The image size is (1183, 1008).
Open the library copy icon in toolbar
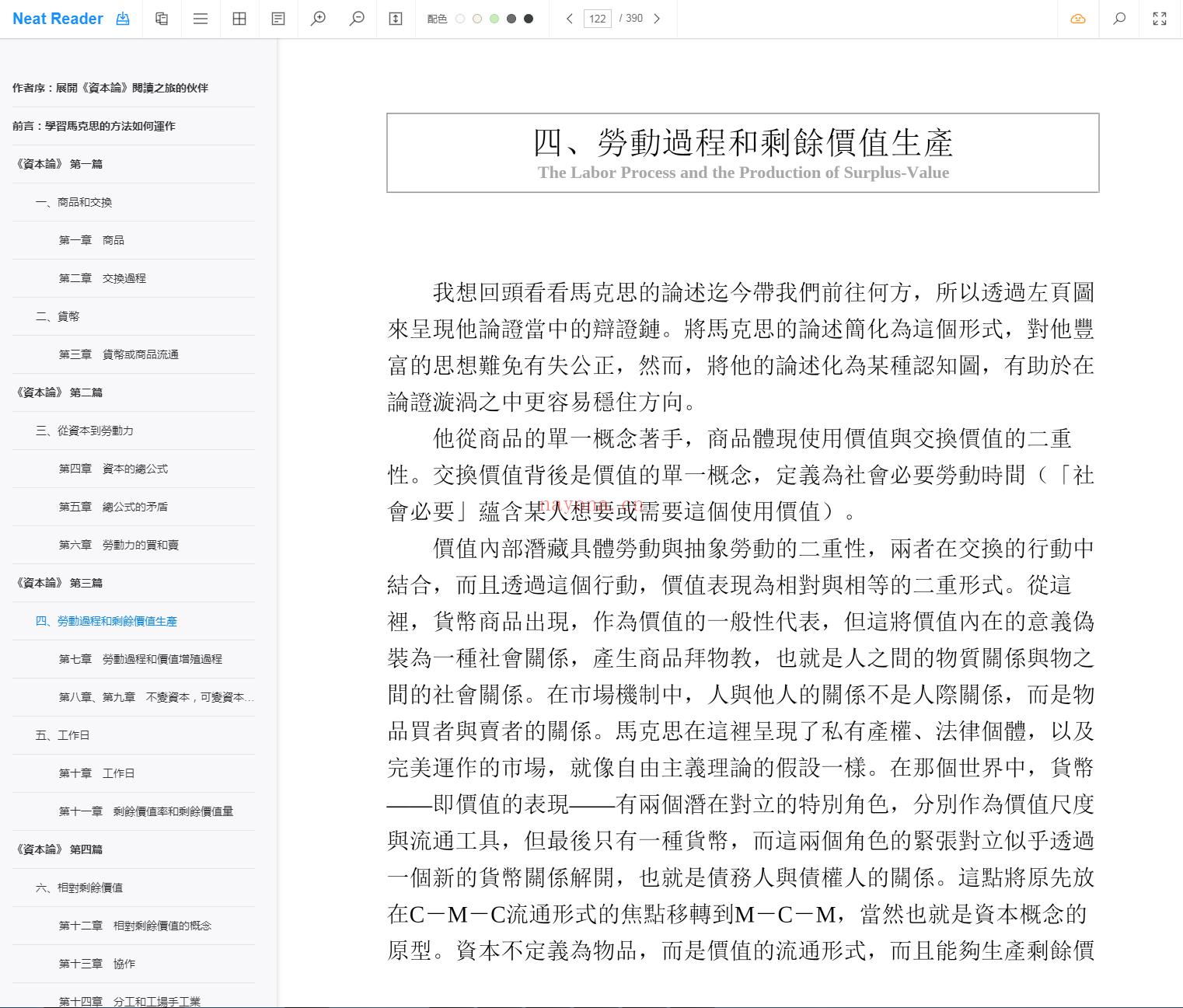click(x=162, y=19)
